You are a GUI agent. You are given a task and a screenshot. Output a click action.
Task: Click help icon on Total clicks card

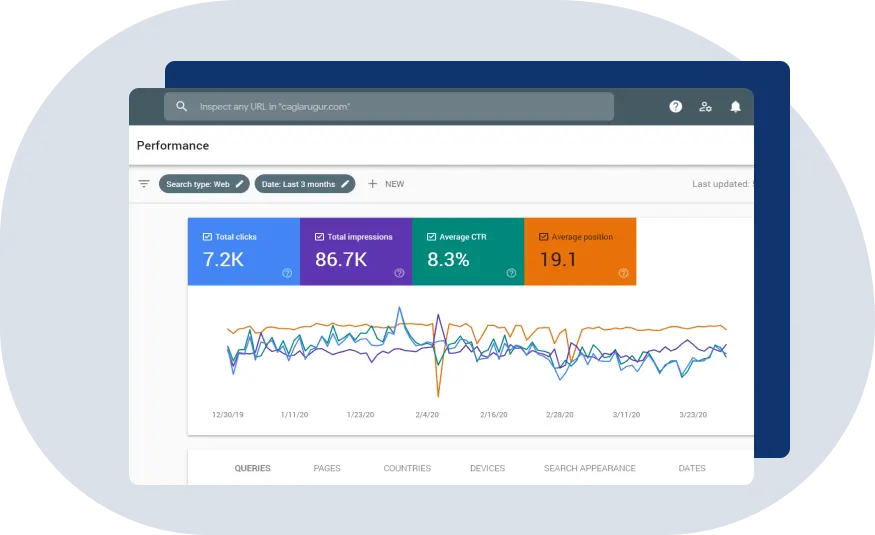(x=287, y=273)
